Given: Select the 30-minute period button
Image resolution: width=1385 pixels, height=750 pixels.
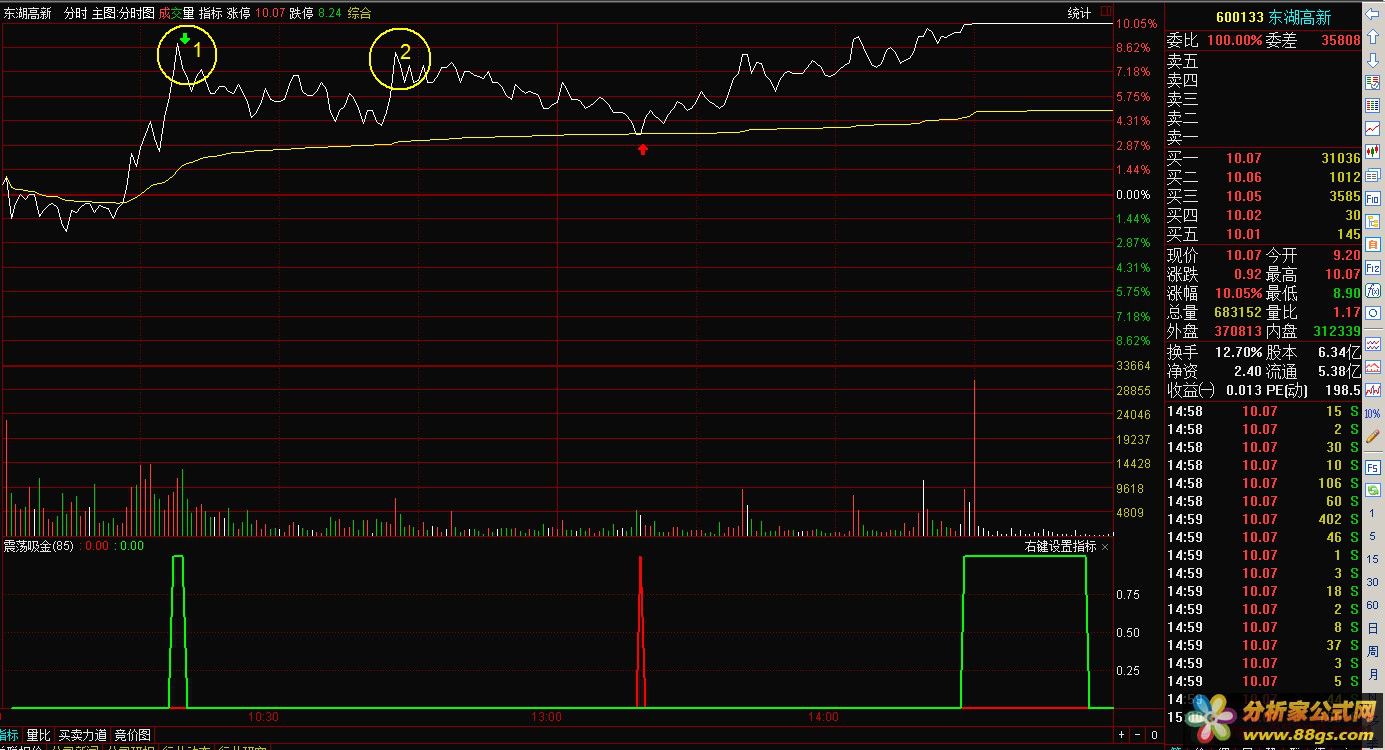Looking at the screenshot, I should [x=1373, y=582].
